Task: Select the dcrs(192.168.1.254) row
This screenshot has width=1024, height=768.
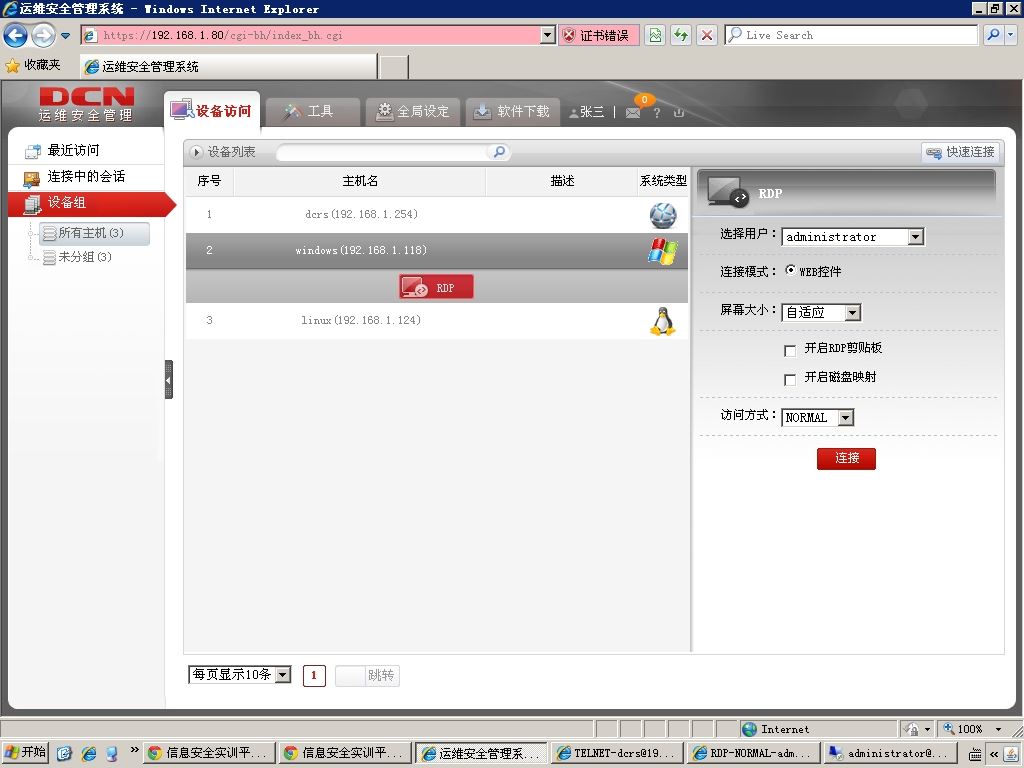Action: point(436,215)
